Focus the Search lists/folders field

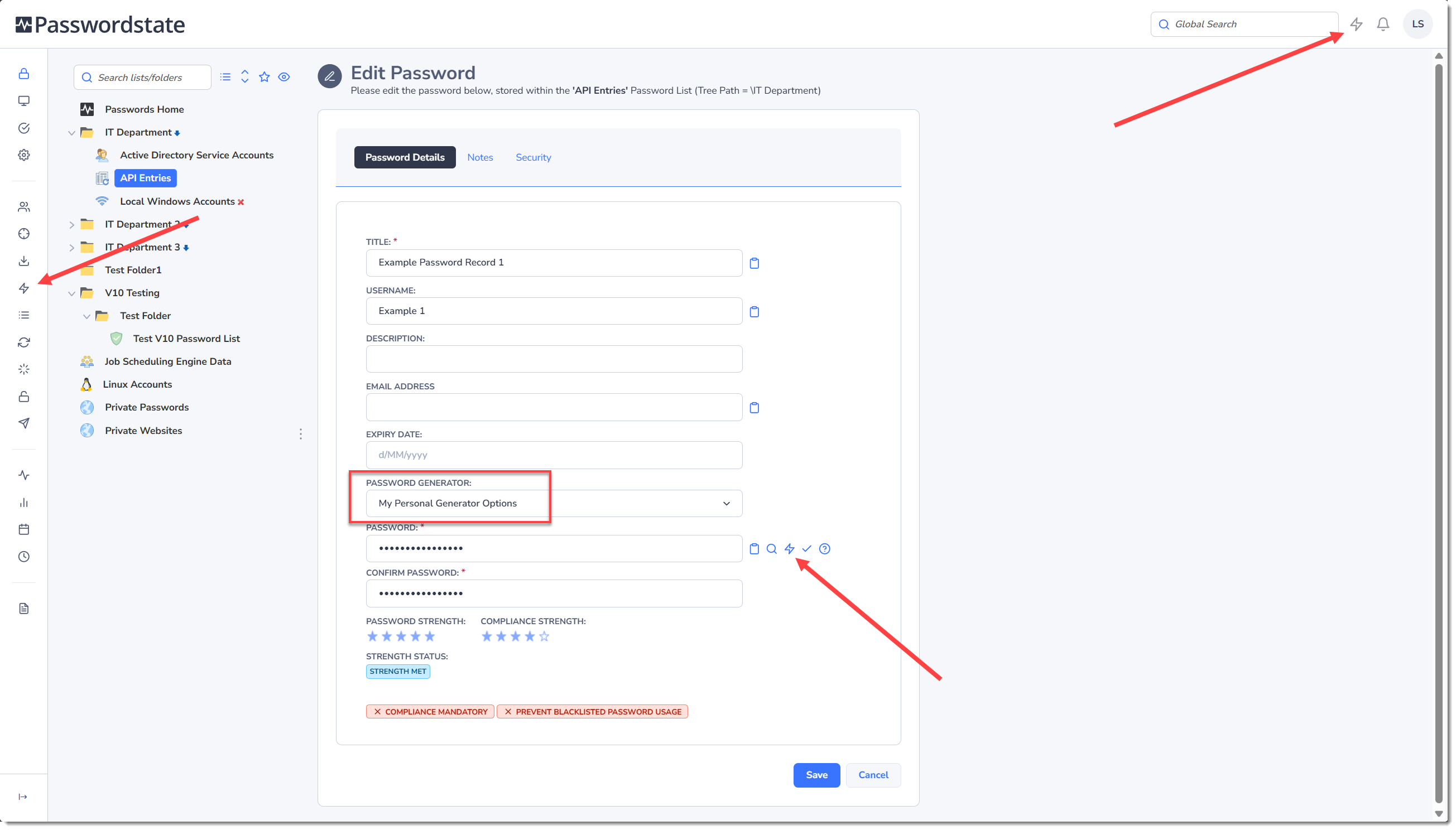tap(142, 77)
